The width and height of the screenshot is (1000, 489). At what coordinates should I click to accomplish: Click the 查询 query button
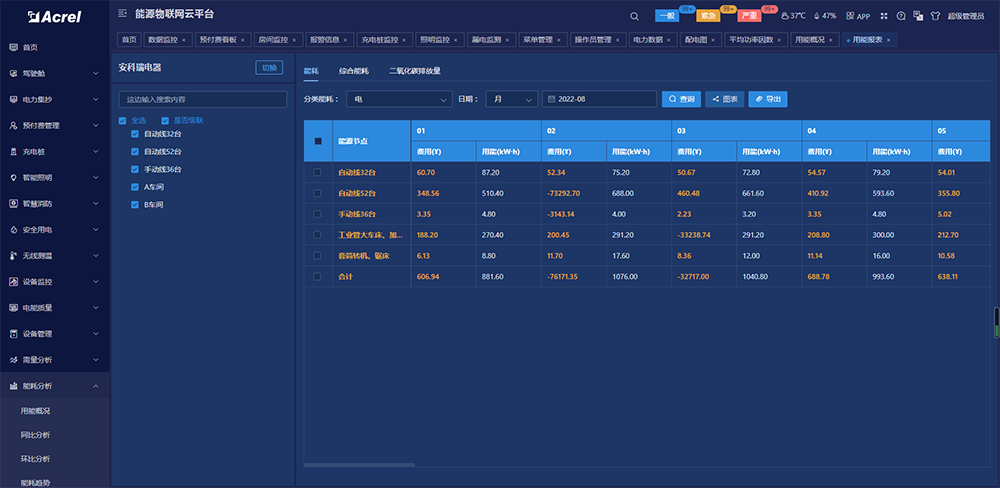(680, 99)
